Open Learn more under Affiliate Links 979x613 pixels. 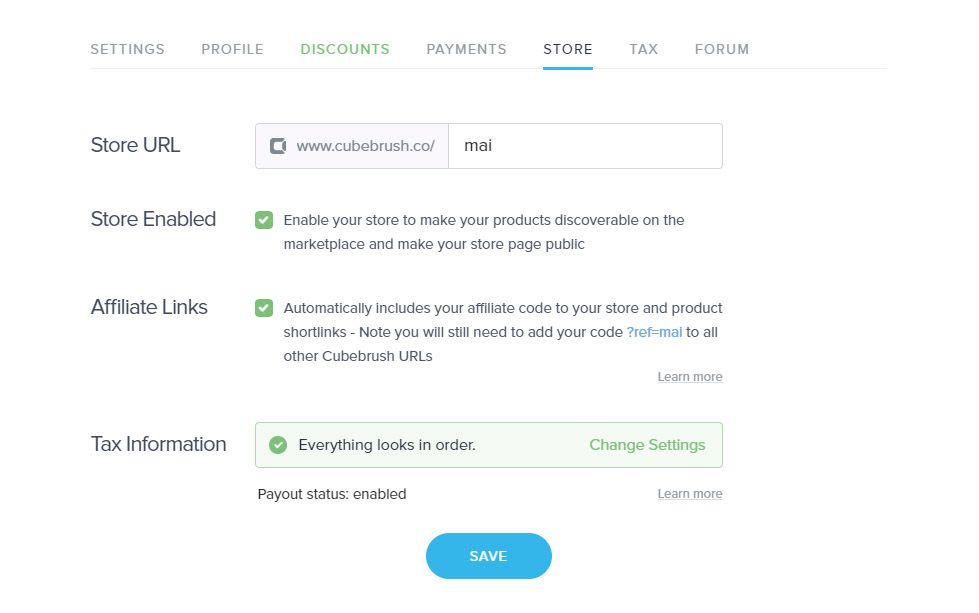690,377
